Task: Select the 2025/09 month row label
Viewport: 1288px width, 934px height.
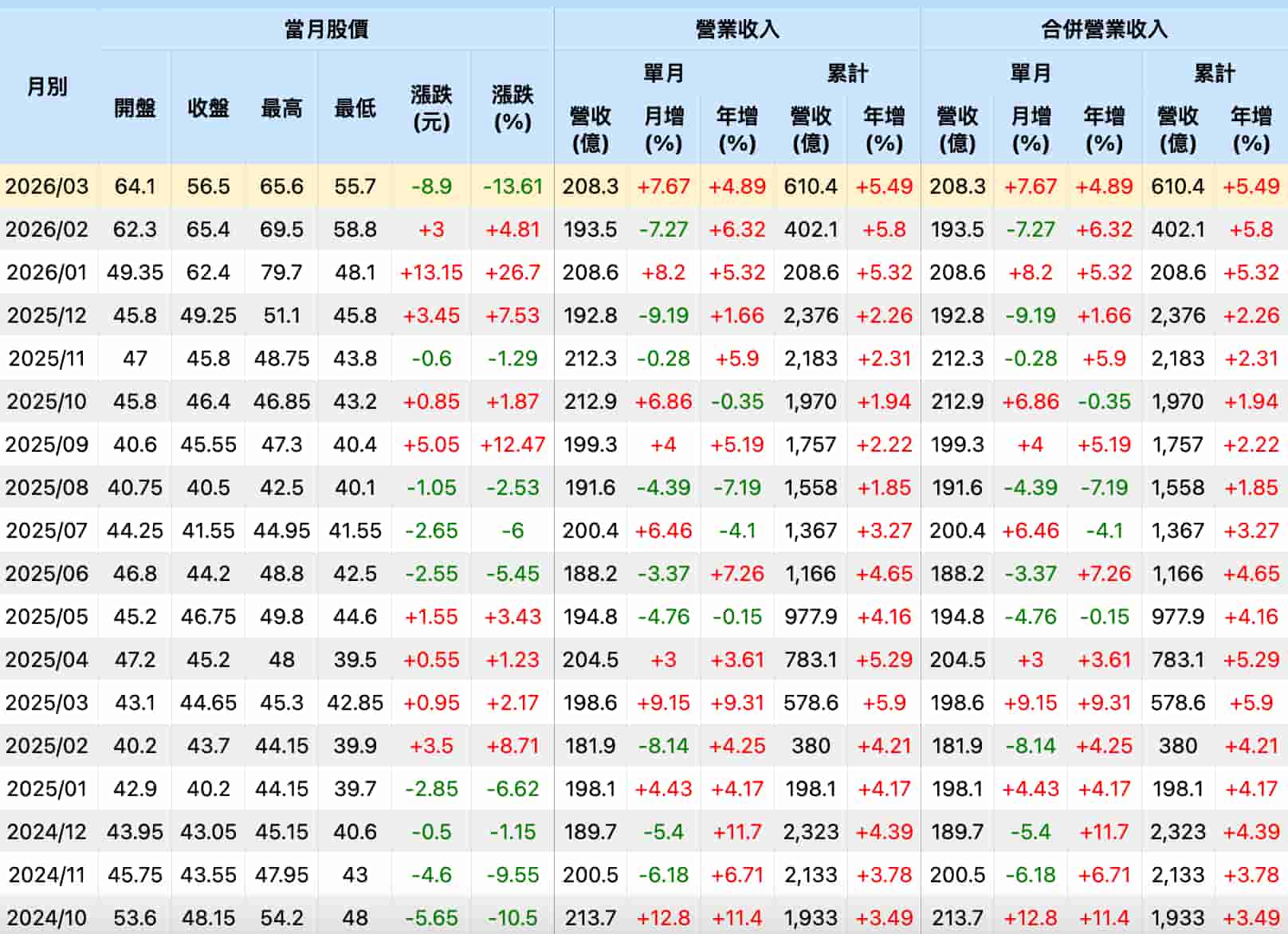Action: tap(47, 445)
